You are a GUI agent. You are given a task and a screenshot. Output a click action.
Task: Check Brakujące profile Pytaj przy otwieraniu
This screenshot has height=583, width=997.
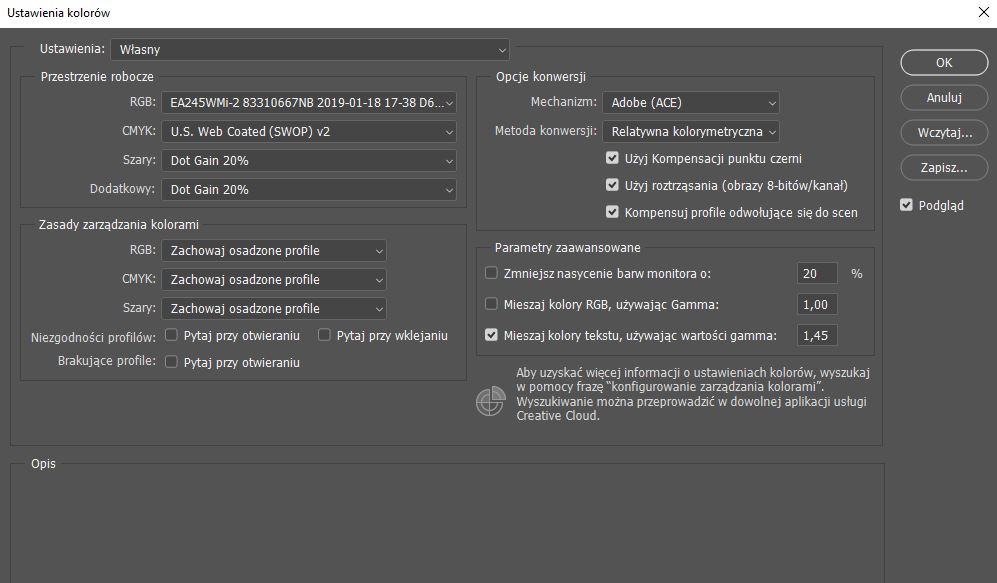172,362
